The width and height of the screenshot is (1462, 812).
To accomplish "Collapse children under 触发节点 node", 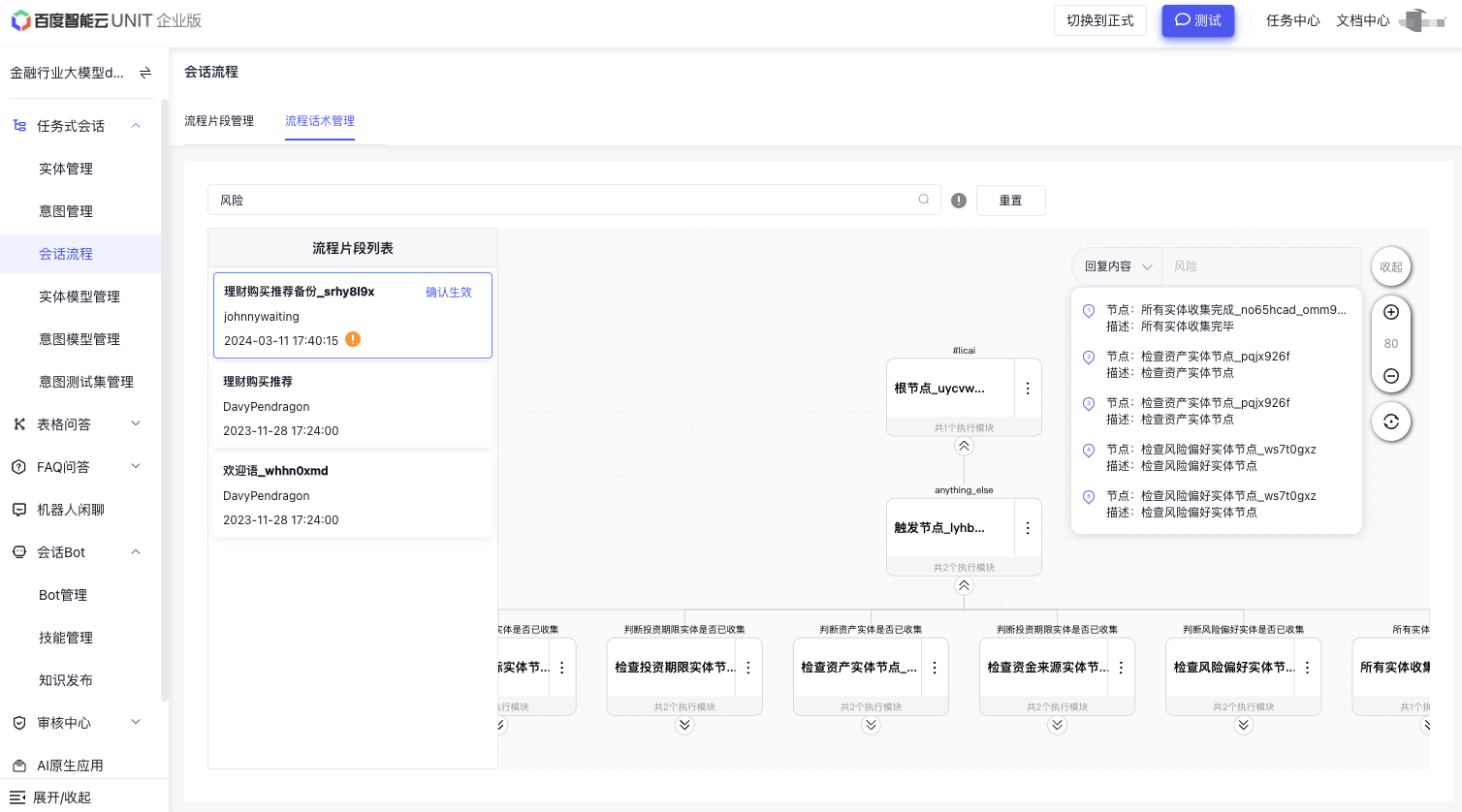I will click(x=964, y=586).
